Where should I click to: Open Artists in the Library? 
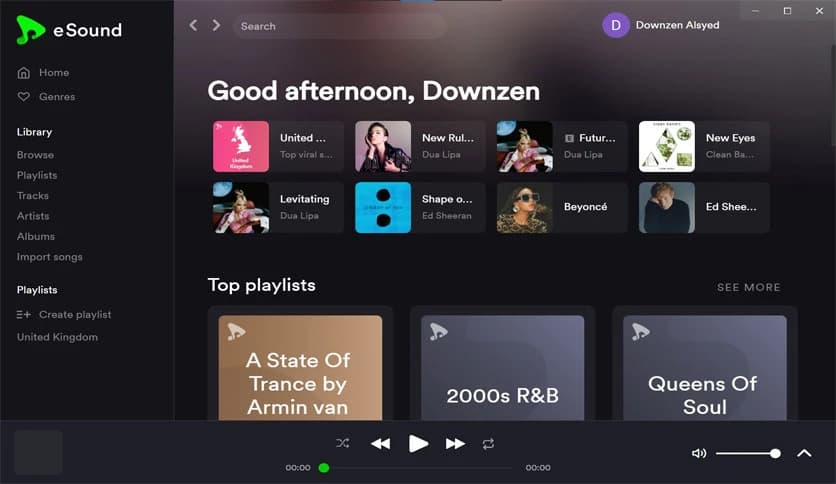[x=33, y=216]
